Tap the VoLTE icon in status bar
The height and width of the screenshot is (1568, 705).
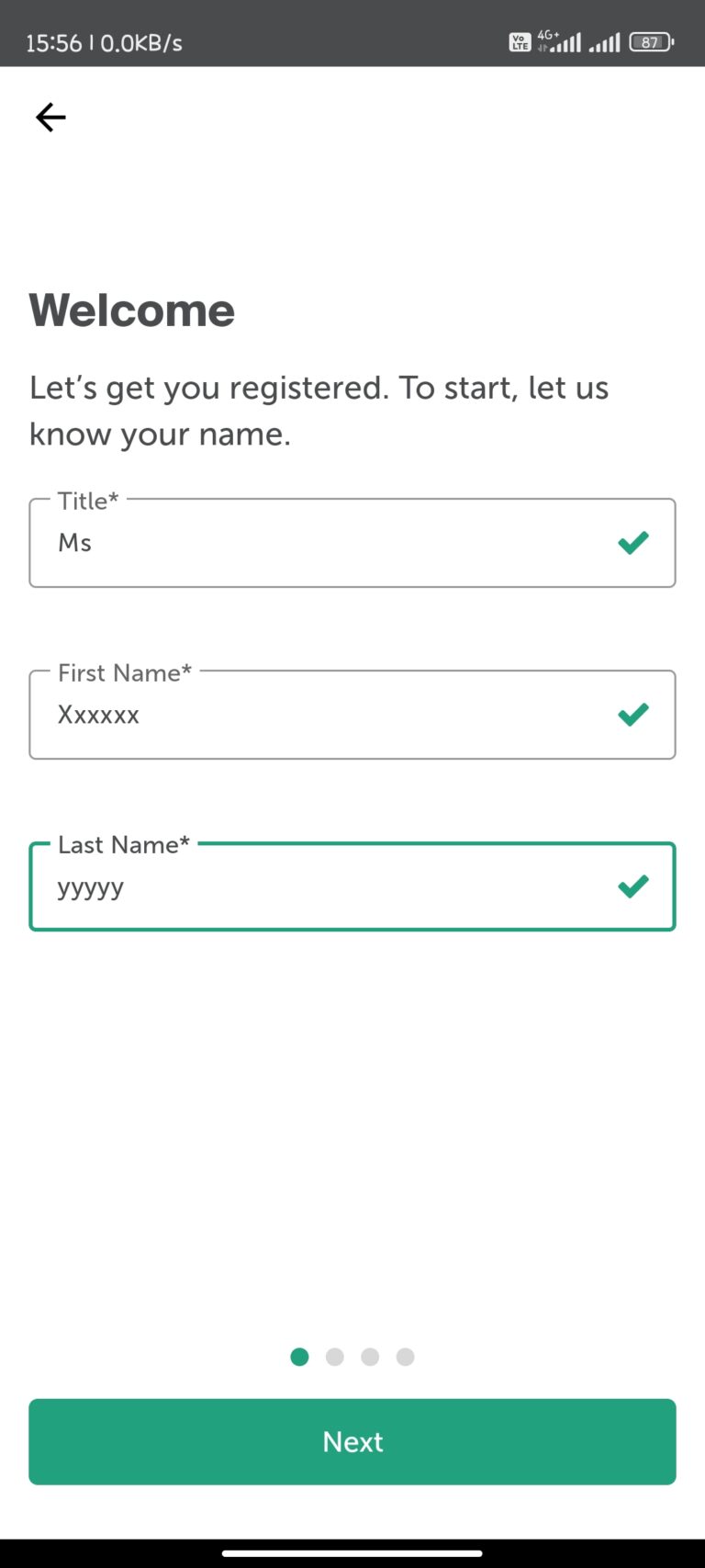click(x=520, y=42)
